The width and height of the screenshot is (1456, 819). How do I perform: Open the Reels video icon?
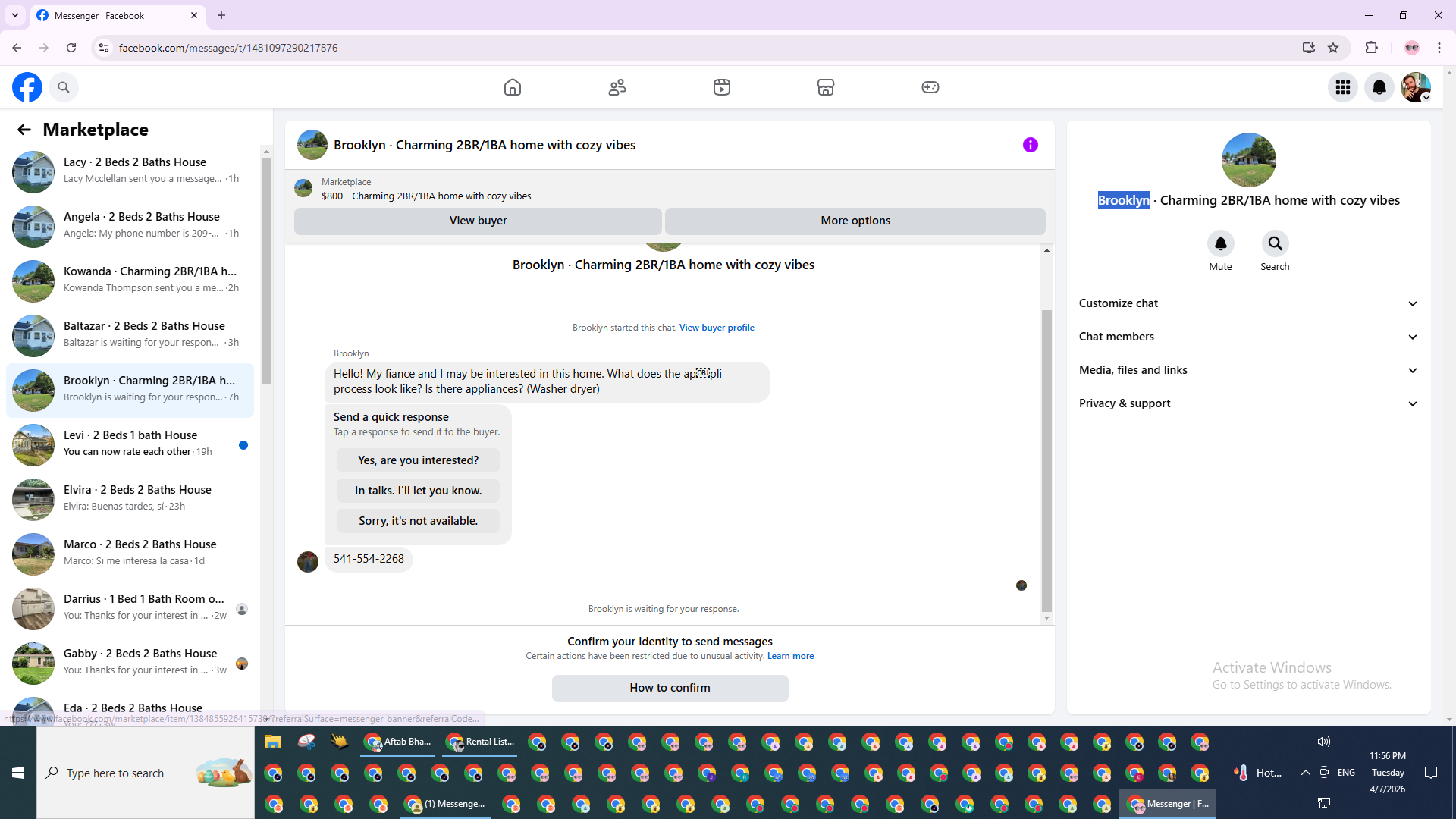pyautogui.click(x=722, y=87)
